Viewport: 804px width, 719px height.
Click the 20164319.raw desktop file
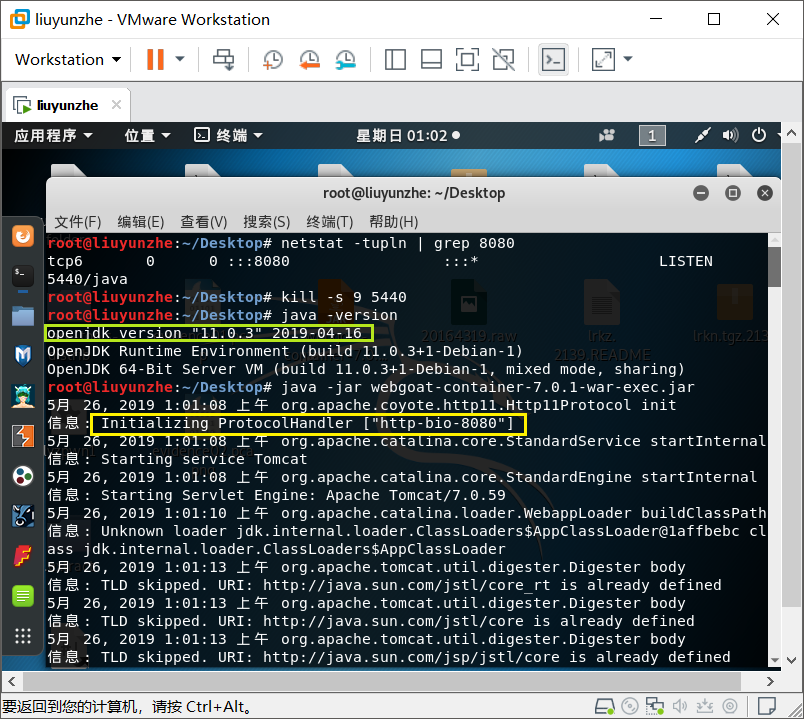click(469, 312)
